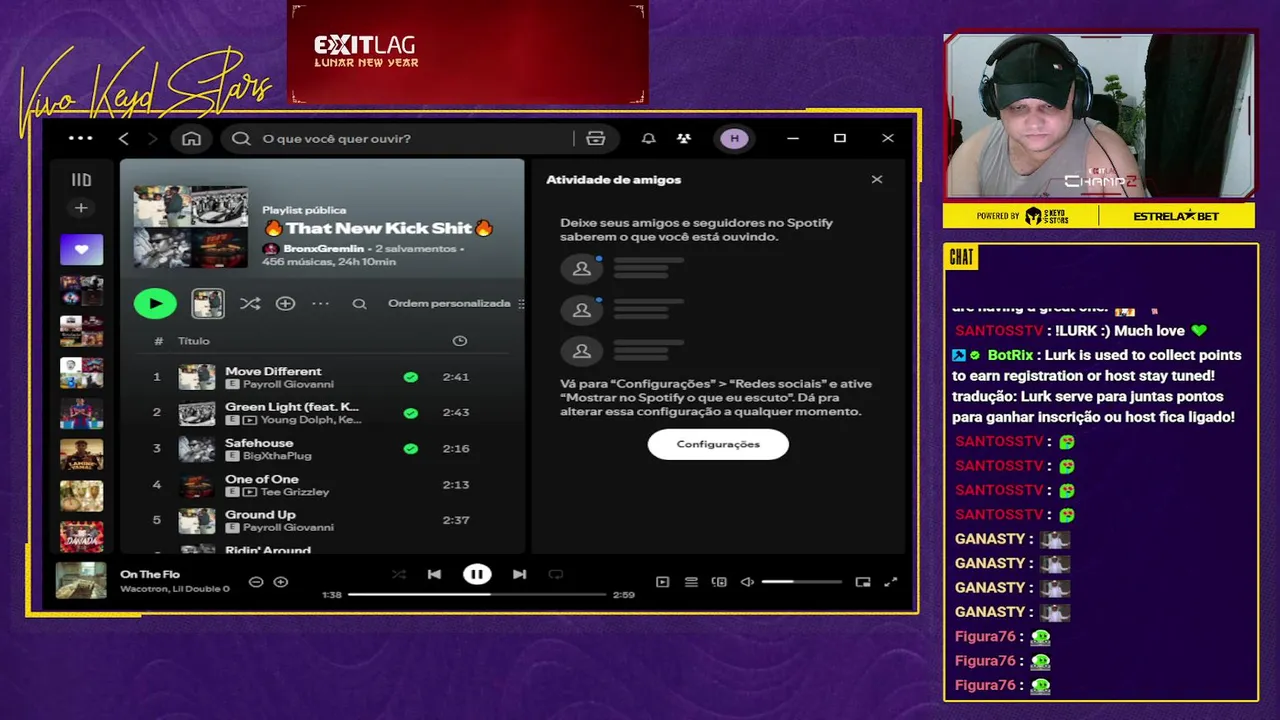This screenshot has height=720, width=1280.
Task: Click Safehouse track album thumbnail
Action: tap(197, 449)
